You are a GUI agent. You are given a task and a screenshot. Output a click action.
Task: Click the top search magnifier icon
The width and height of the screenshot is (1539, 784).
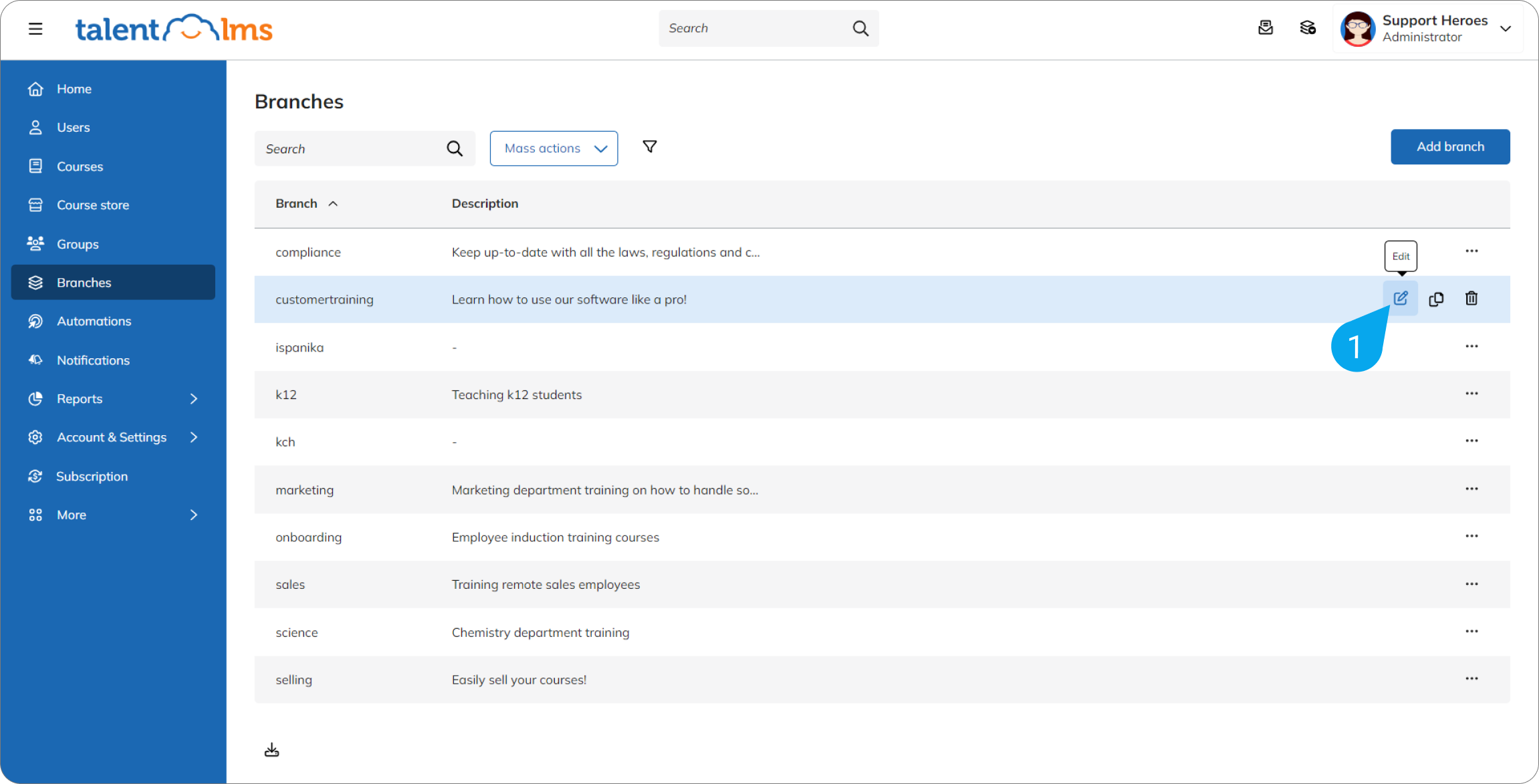coord(860,28)
